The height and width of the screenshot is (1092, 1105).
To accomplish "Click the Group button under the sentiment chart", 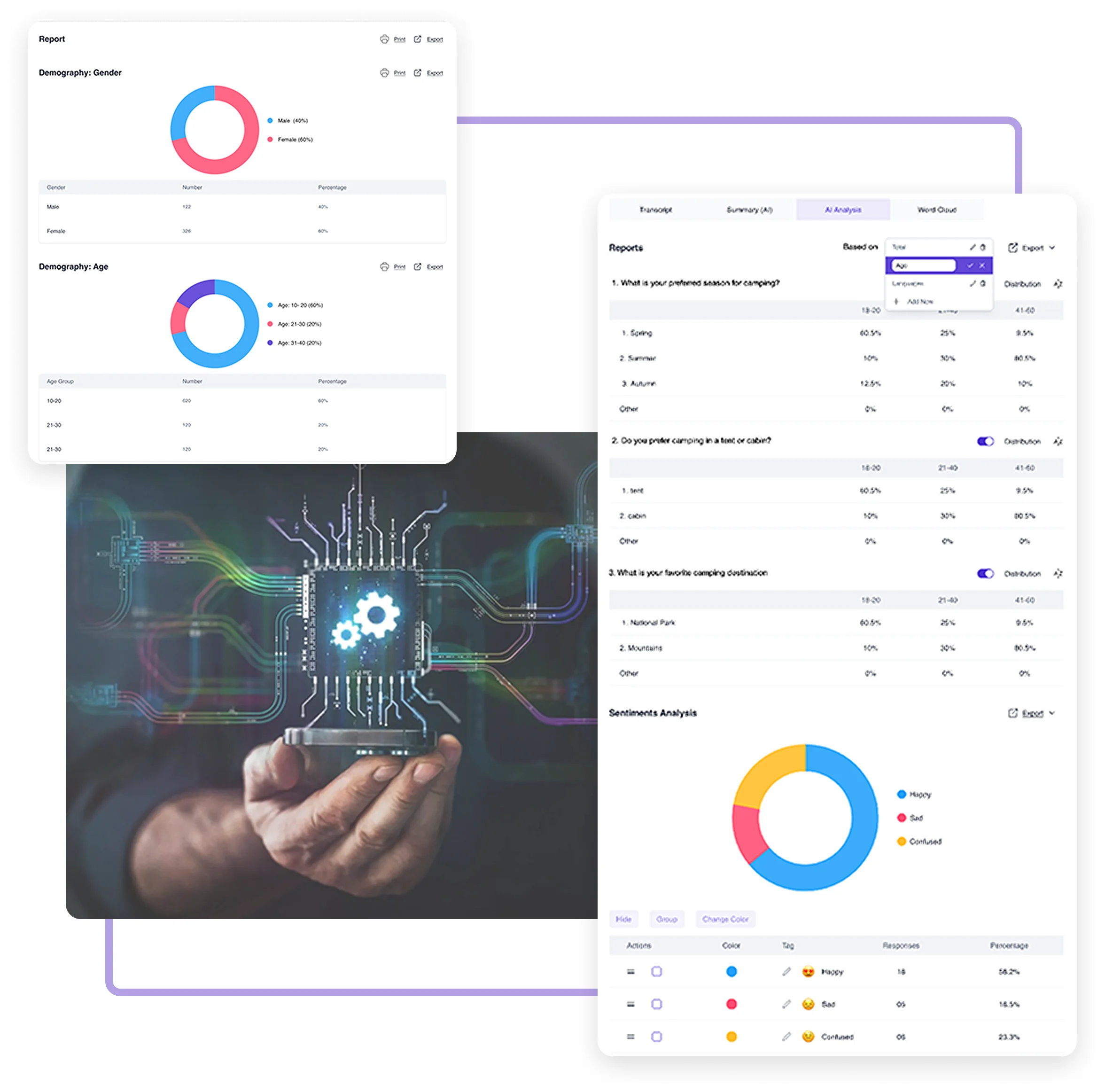I will tap(667, 919).
